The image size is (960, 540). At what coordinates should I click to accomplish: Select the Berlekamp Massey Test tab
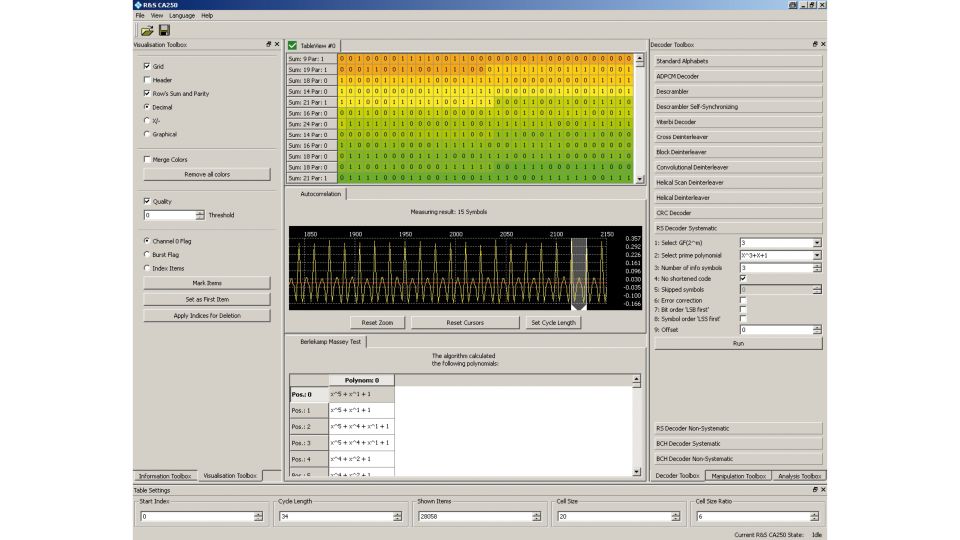(330, 342)
